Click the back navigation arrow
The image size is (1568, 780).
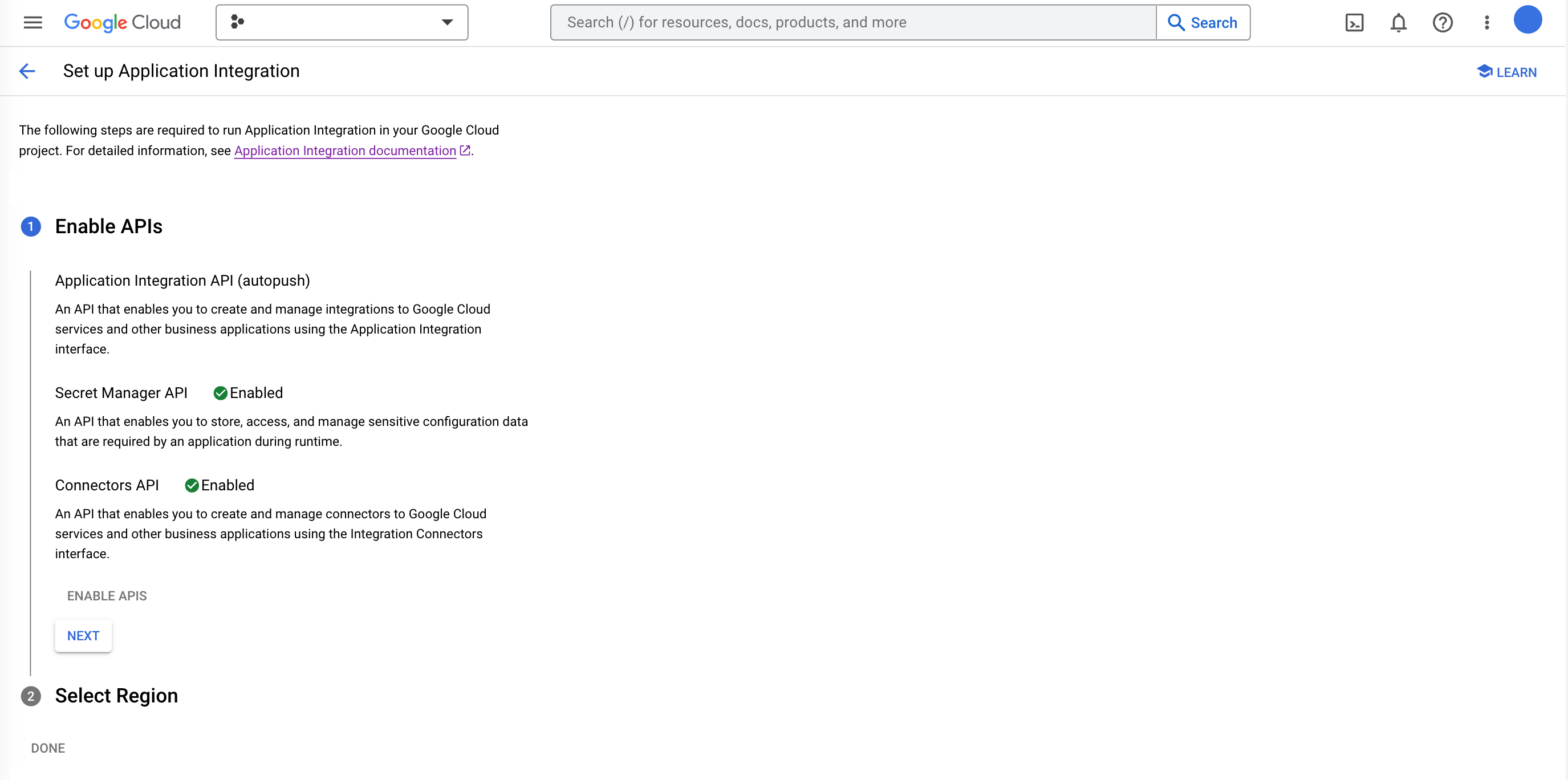[28, 70]
